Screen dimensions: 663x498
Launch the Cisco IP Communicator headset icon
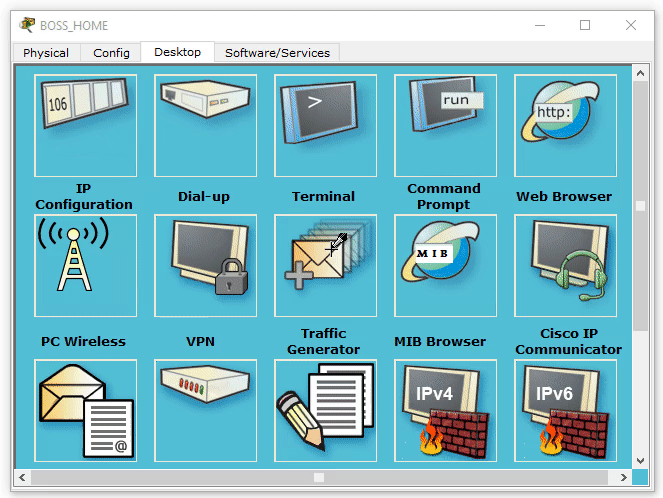tap(565, 265)
